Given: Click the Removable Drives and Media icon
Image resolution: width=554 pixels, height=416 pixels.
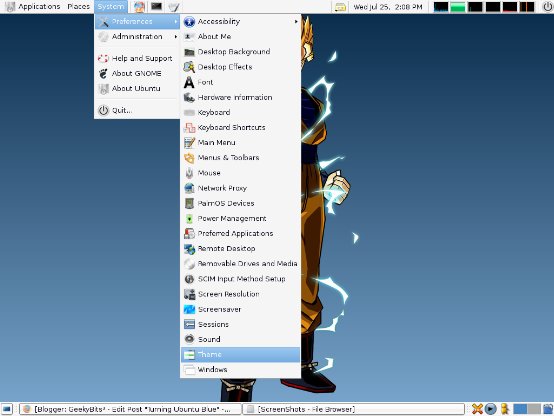Looking at the screenshot, I should pos(189,264).
